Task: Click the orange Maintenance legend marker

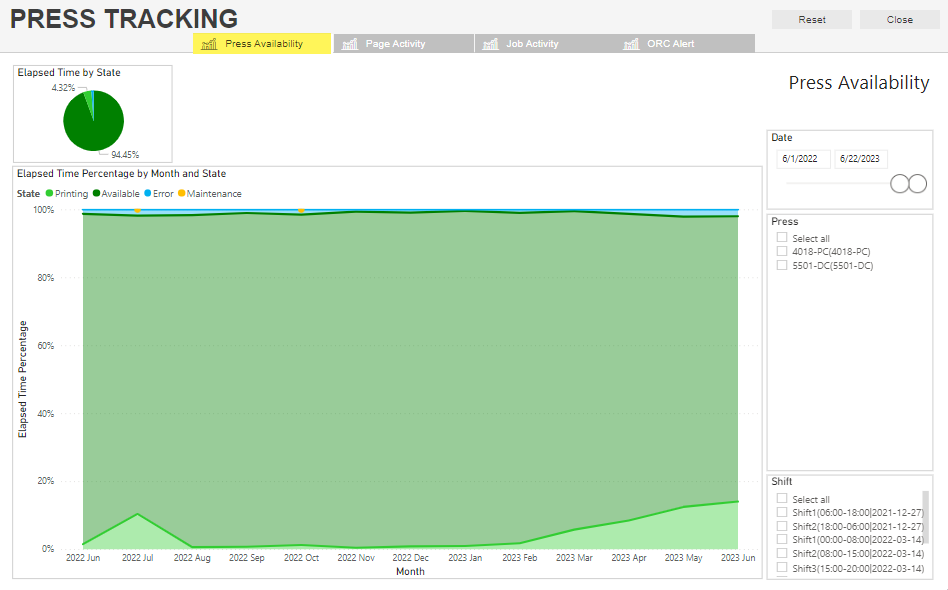Action: tap(182, 194)
